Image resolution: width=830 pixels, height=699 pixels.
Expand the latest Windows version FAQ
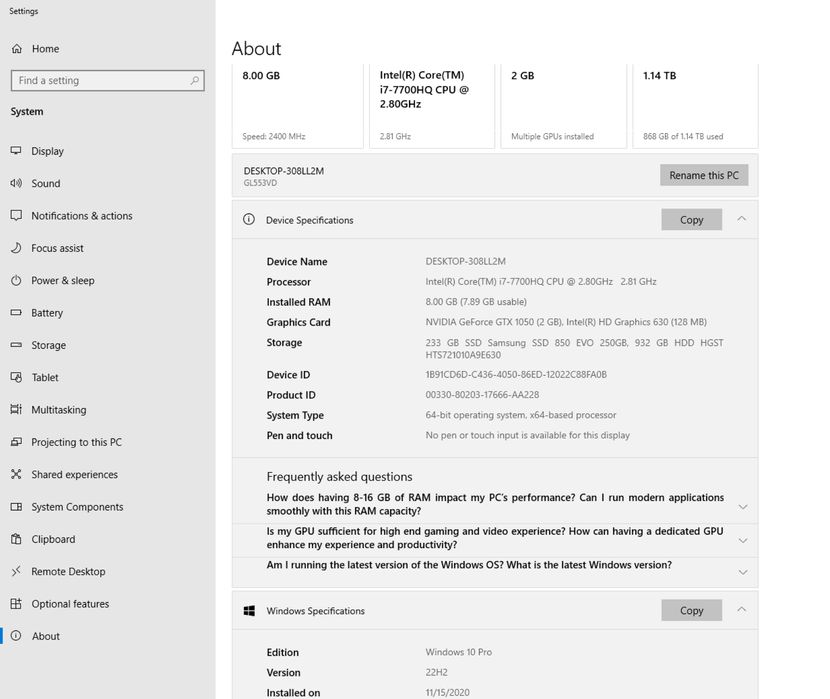point(743,573)
